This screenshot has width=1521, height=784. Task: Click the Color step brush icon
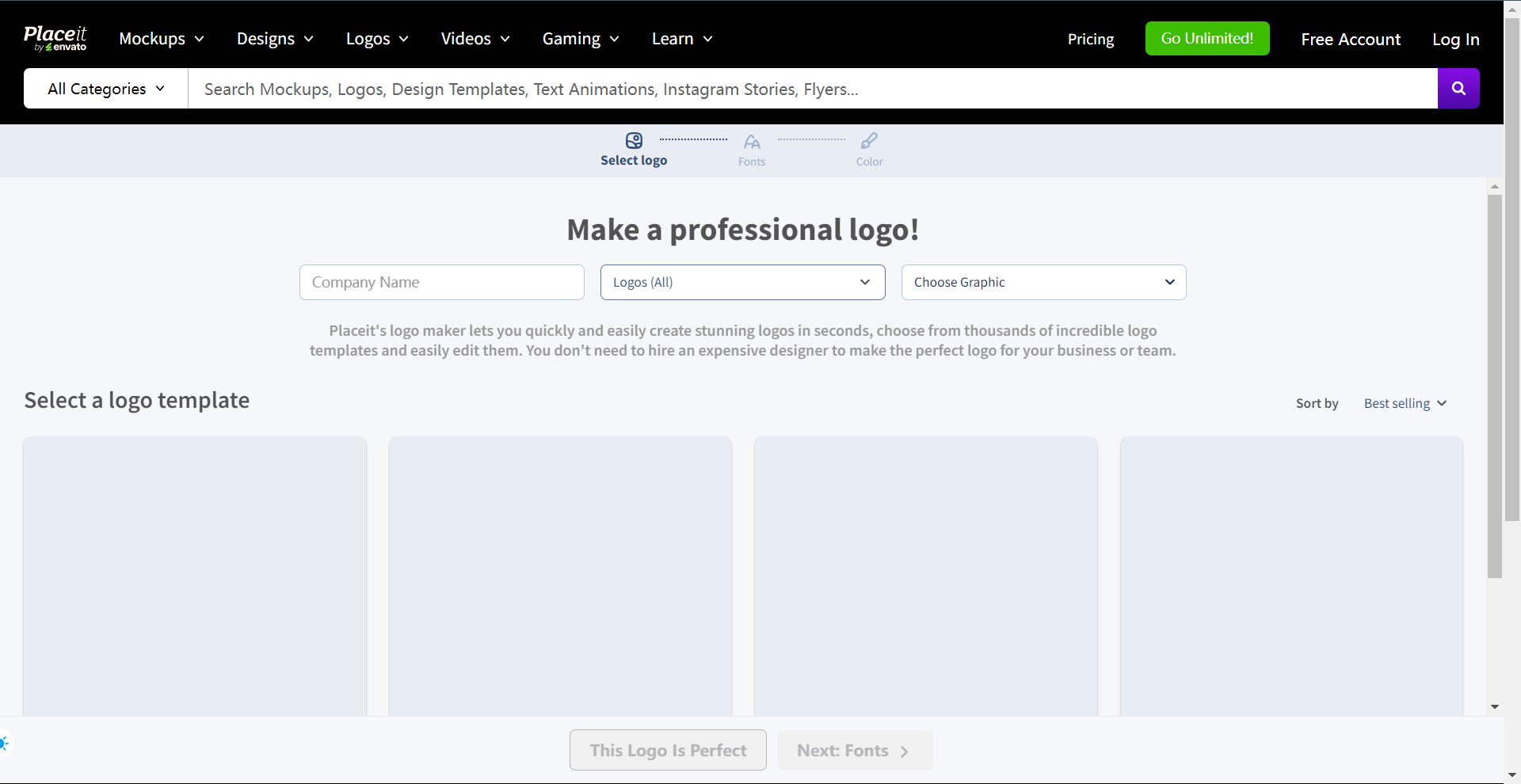click(869, 141)
